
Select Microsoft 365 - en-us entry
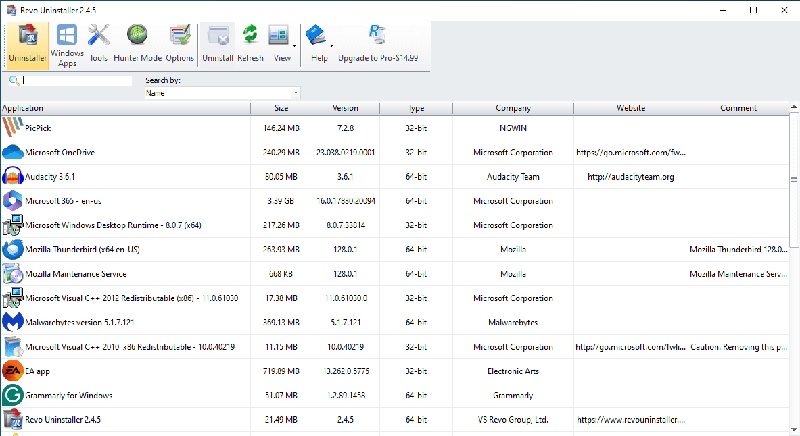click(63, 201)
